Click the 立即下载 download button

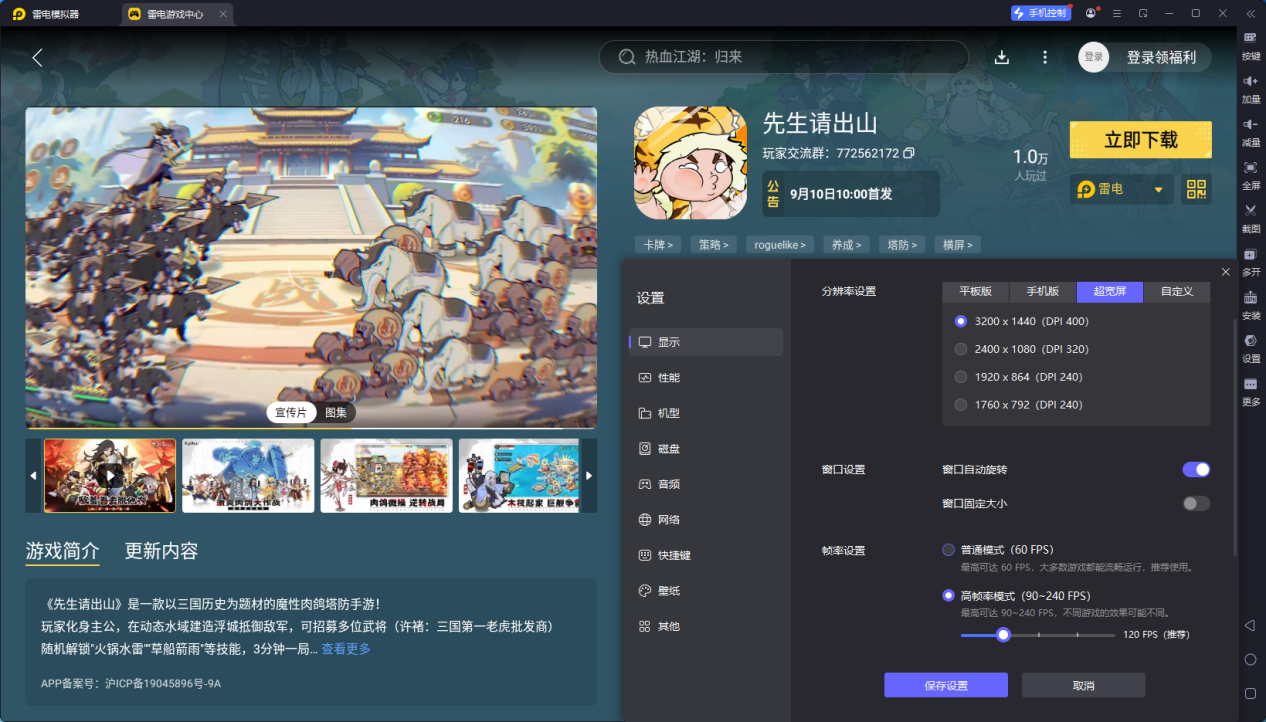pyautogui.click(x=1141, y=140)
